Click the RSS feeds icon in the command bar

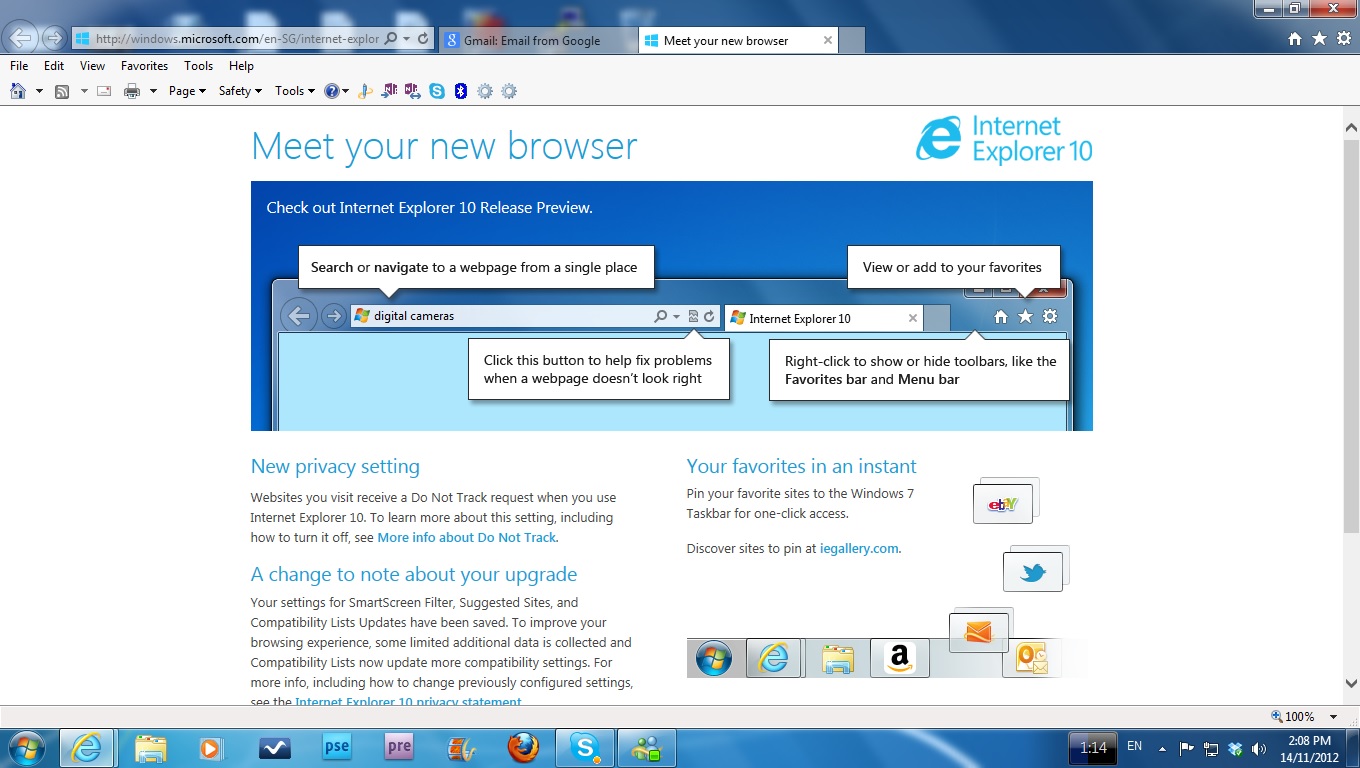[62, 91]
